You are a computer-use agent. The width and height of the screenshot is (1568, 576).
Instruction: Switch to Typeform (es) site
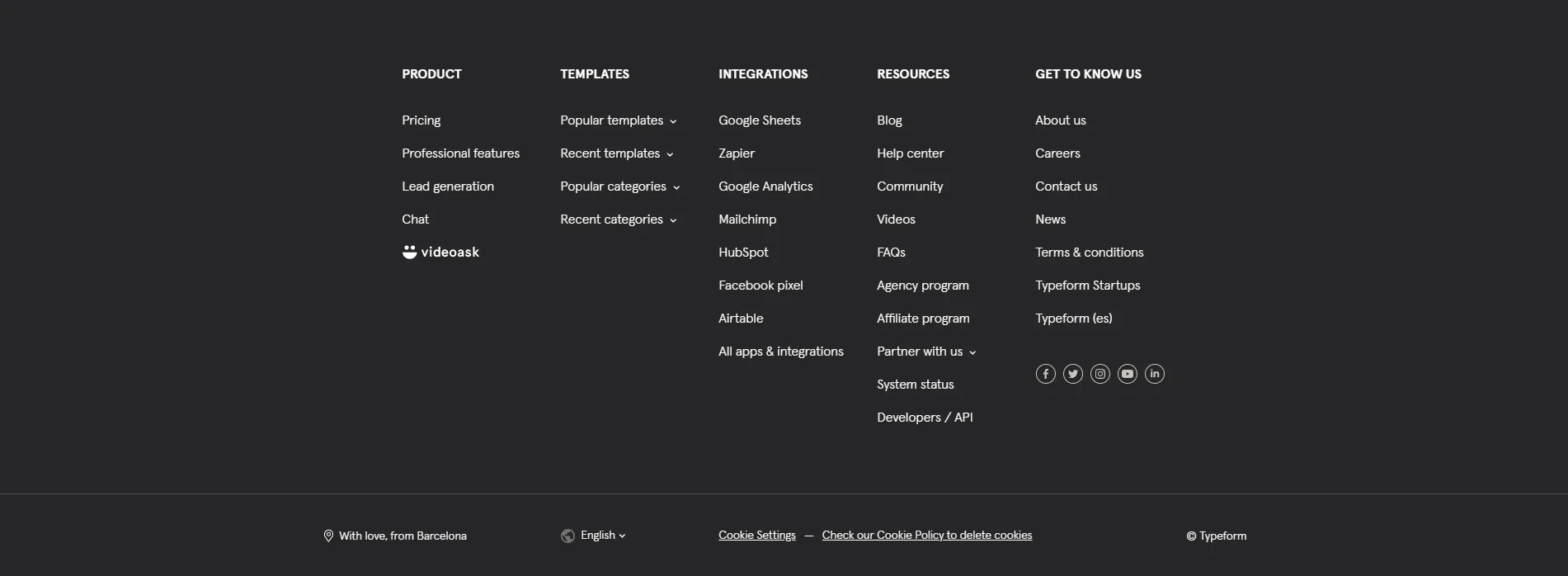tap(1074, 319)
